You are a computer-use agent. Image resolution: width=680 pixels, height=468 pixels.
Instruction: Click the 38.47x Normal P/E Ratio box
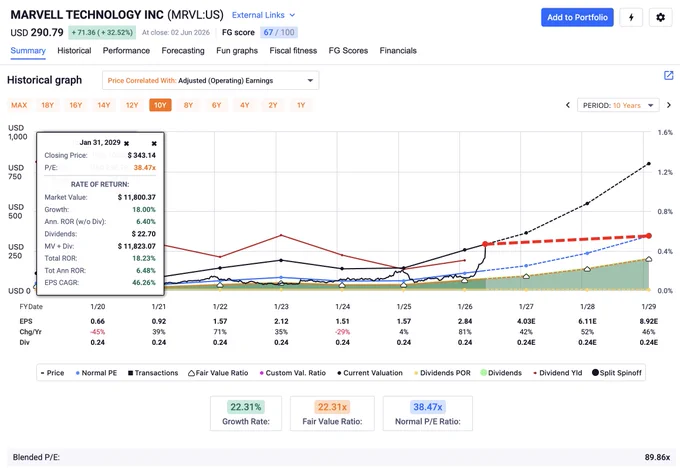pyautogui.click(x=428, y=413)
